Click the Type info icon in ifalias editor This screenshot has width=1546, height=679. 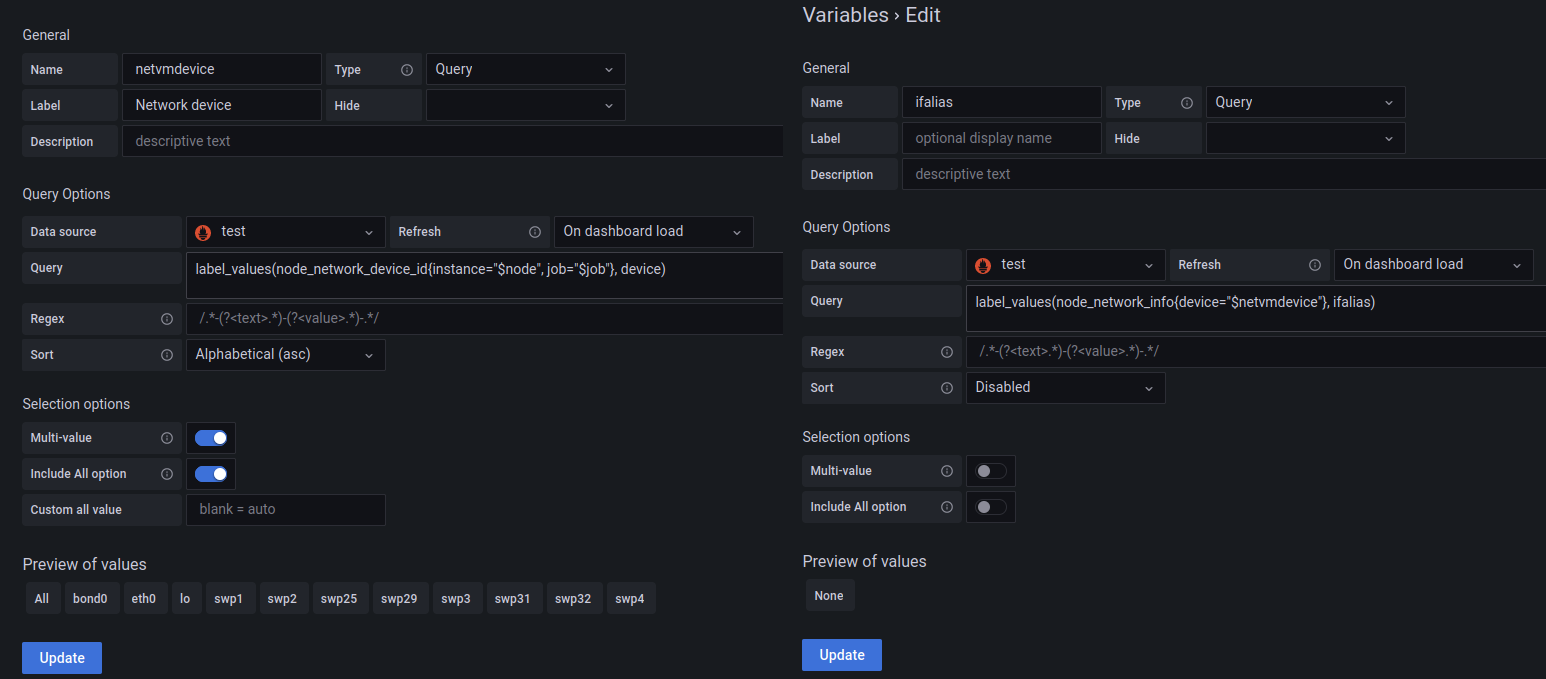pos(1187,103)
